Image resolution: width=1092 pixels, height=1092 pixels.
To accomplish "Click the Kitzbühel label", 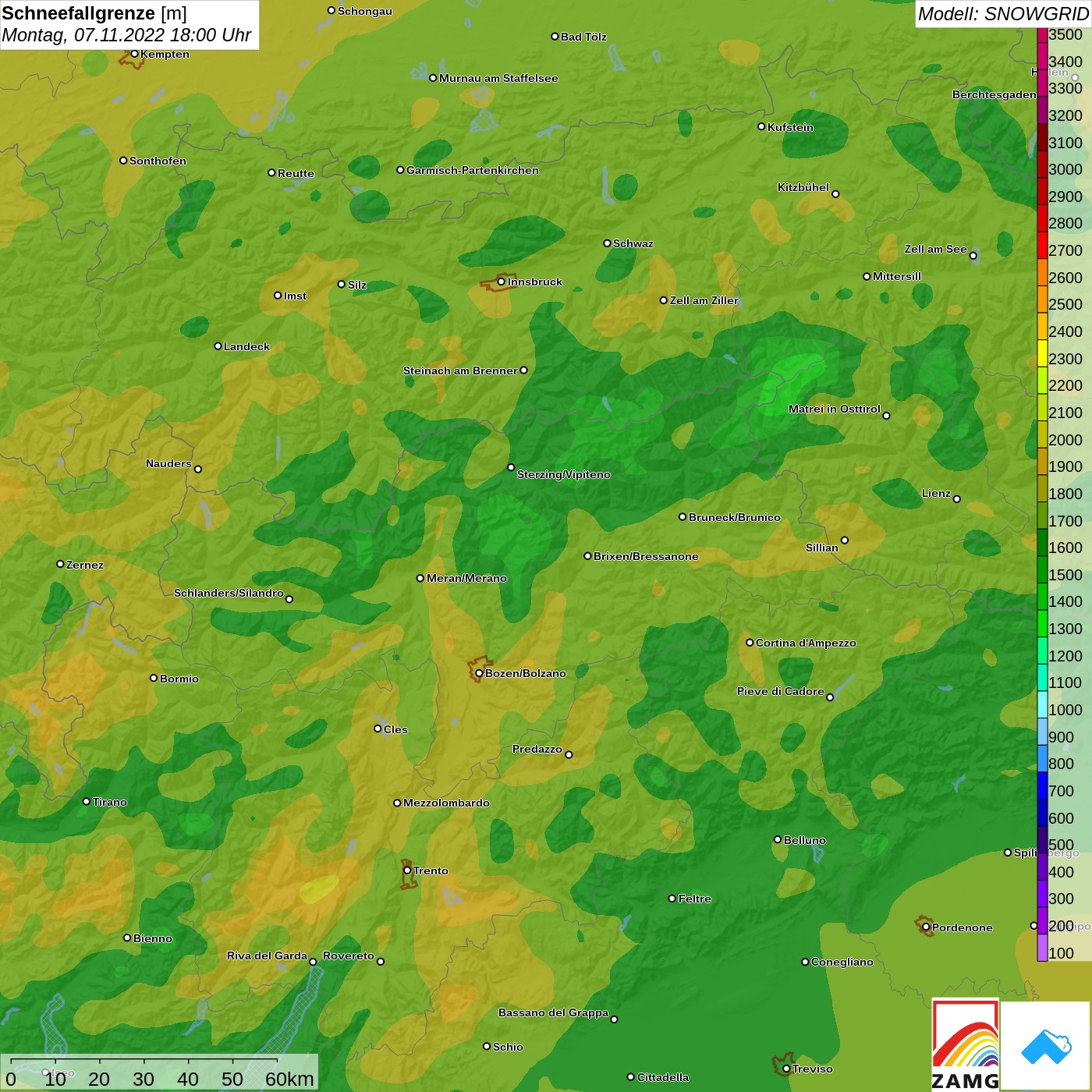I will 803,187.
